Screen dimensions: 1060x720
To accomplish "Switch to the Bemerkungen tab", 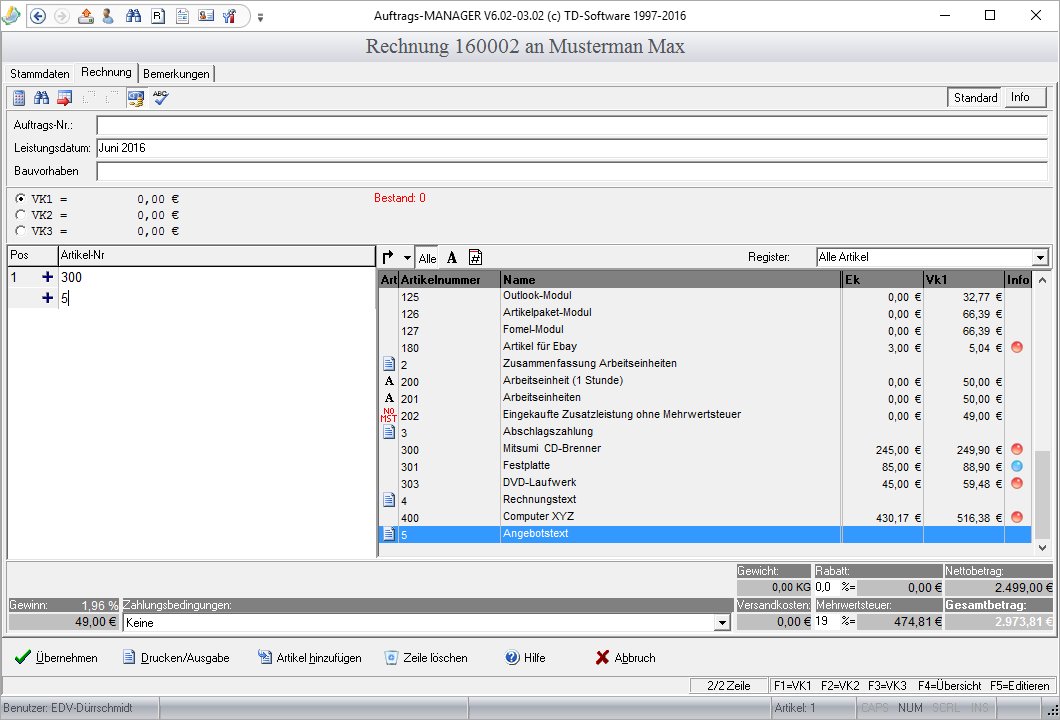I will [176, 74].
